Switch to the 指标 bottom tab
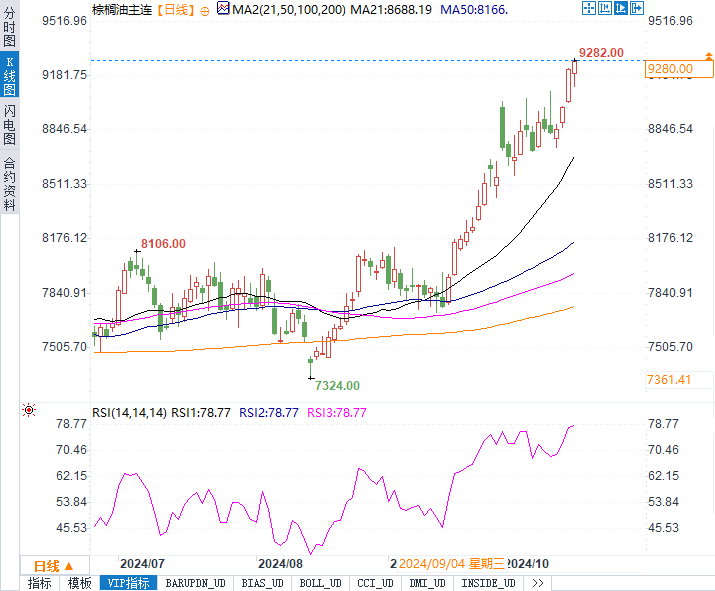This screenshot has width=715, height=591. coord(40,583)
